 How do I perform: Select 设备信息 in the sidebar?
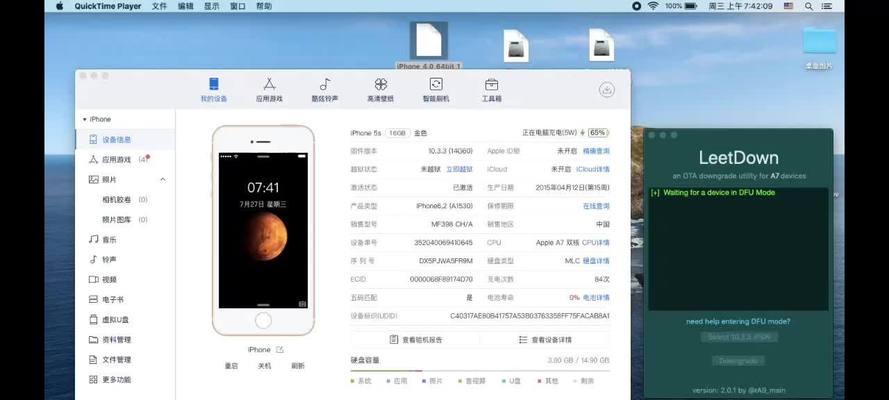click(125, 139)
